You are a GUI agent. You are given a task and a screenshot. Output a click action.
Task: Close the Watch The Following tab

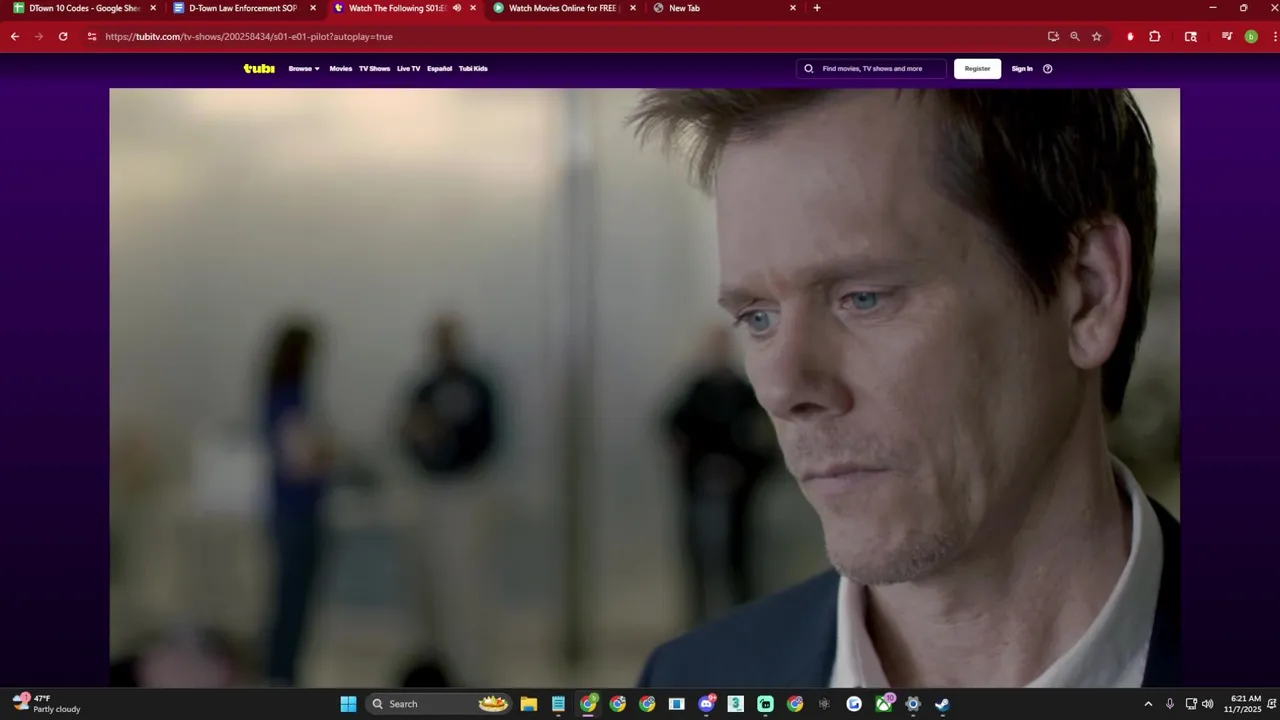(x=473, y=8)
